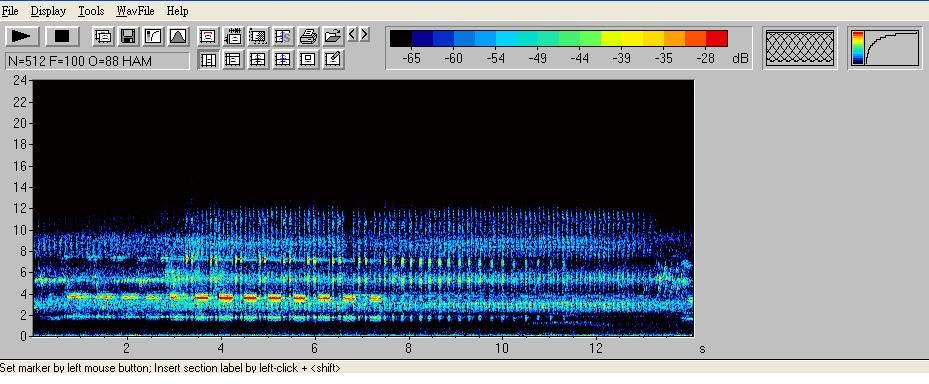Click the curve adjustment icon beside the save icon
The height and width of the screenshot is (384, 929).
point(153,36)
